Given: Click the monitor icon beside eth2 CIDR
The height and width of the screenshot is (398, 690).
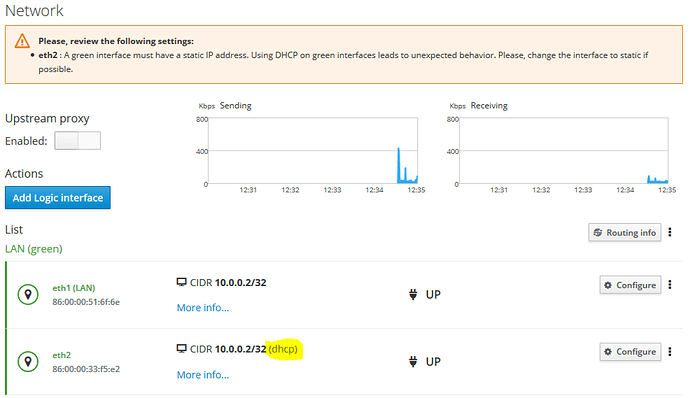Looking at the screenshot, I should pyautogui.click(x=181, y=349).
